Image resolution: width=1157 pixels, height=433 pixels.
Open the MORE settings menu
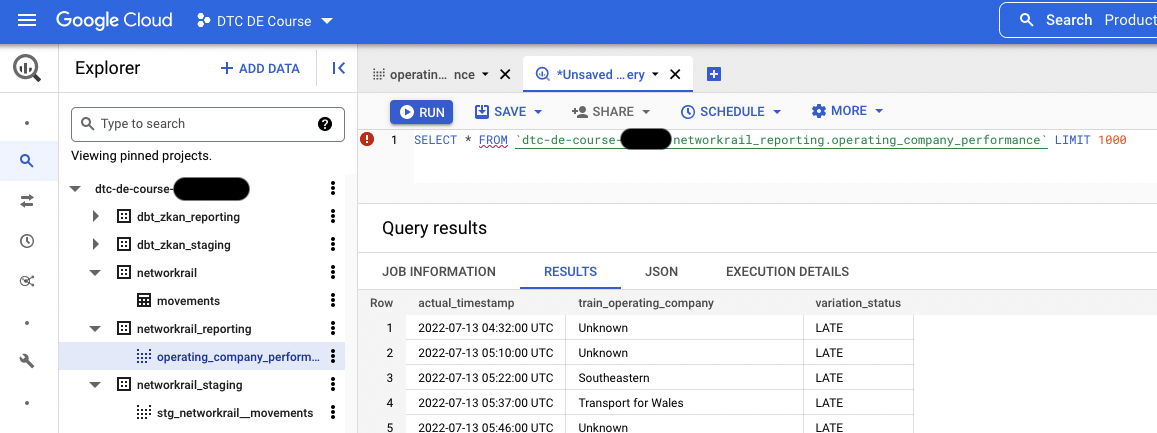pos(847,111)
